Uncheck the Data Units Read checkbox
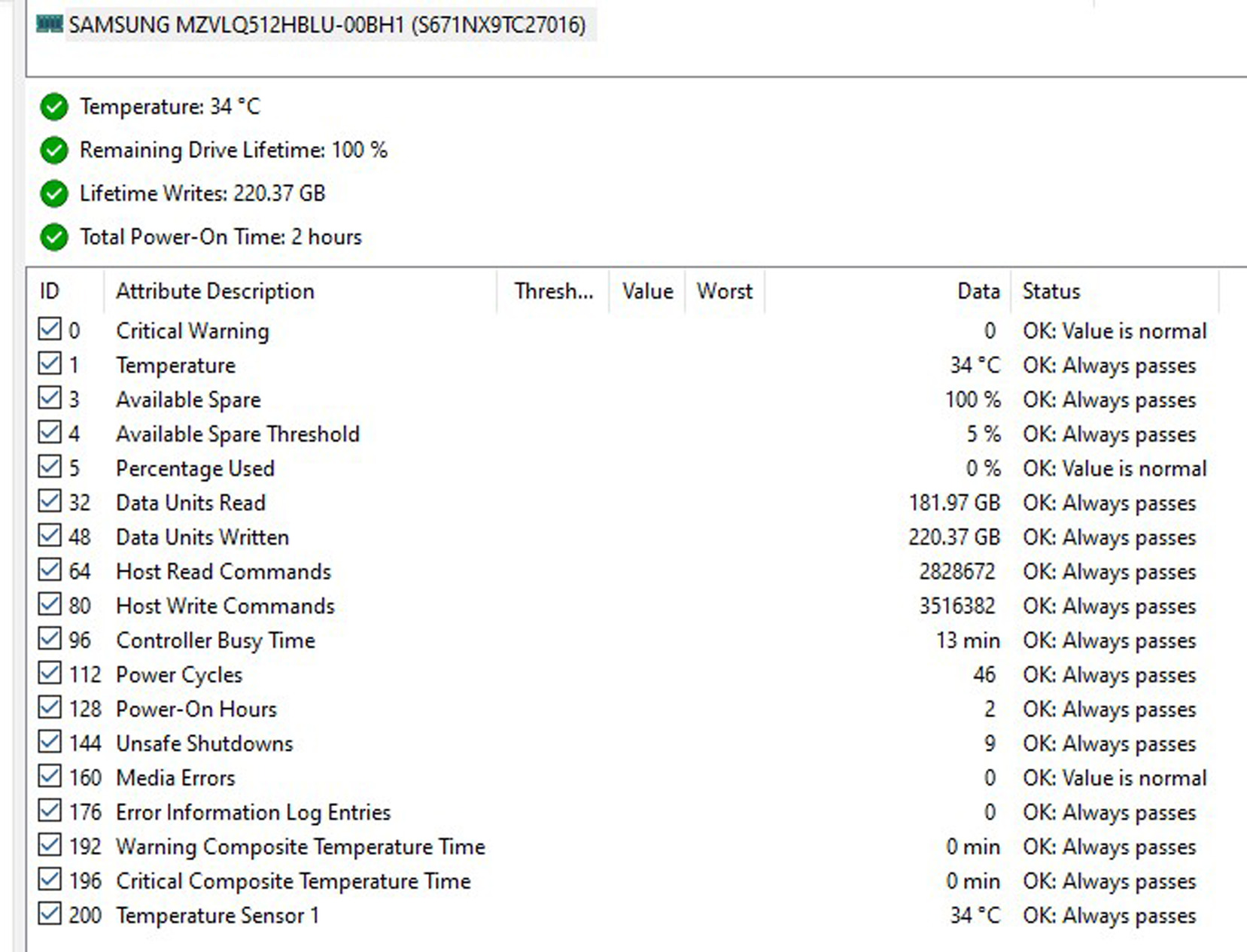1247x952 pixels. click(x=50, y=501)
